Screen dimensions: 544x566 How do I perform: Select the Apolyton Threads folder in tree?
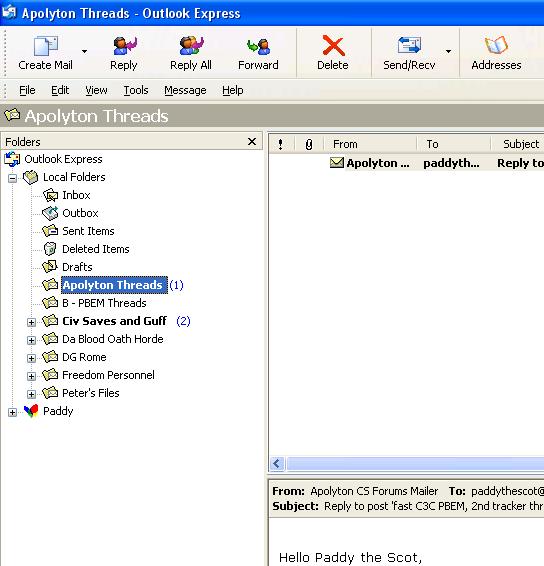pyautogui.click(x=114, y=285)
